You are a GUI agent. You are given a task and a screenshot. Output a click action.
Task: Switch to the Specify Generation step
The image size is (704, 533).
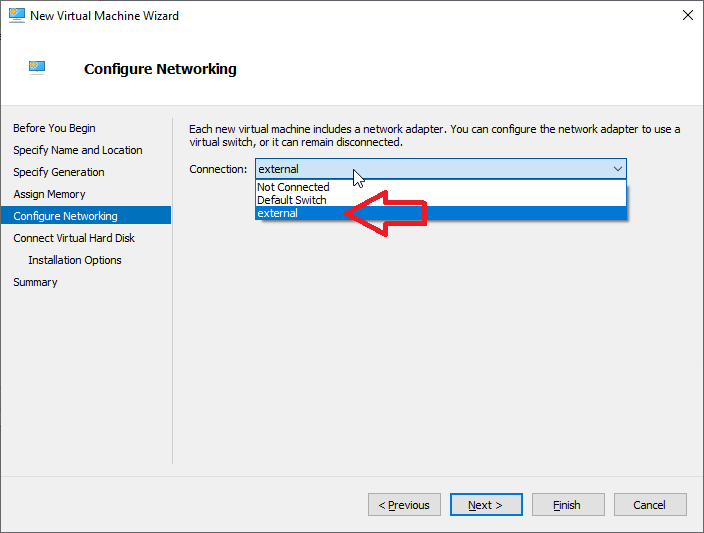[x=58, y=172]
